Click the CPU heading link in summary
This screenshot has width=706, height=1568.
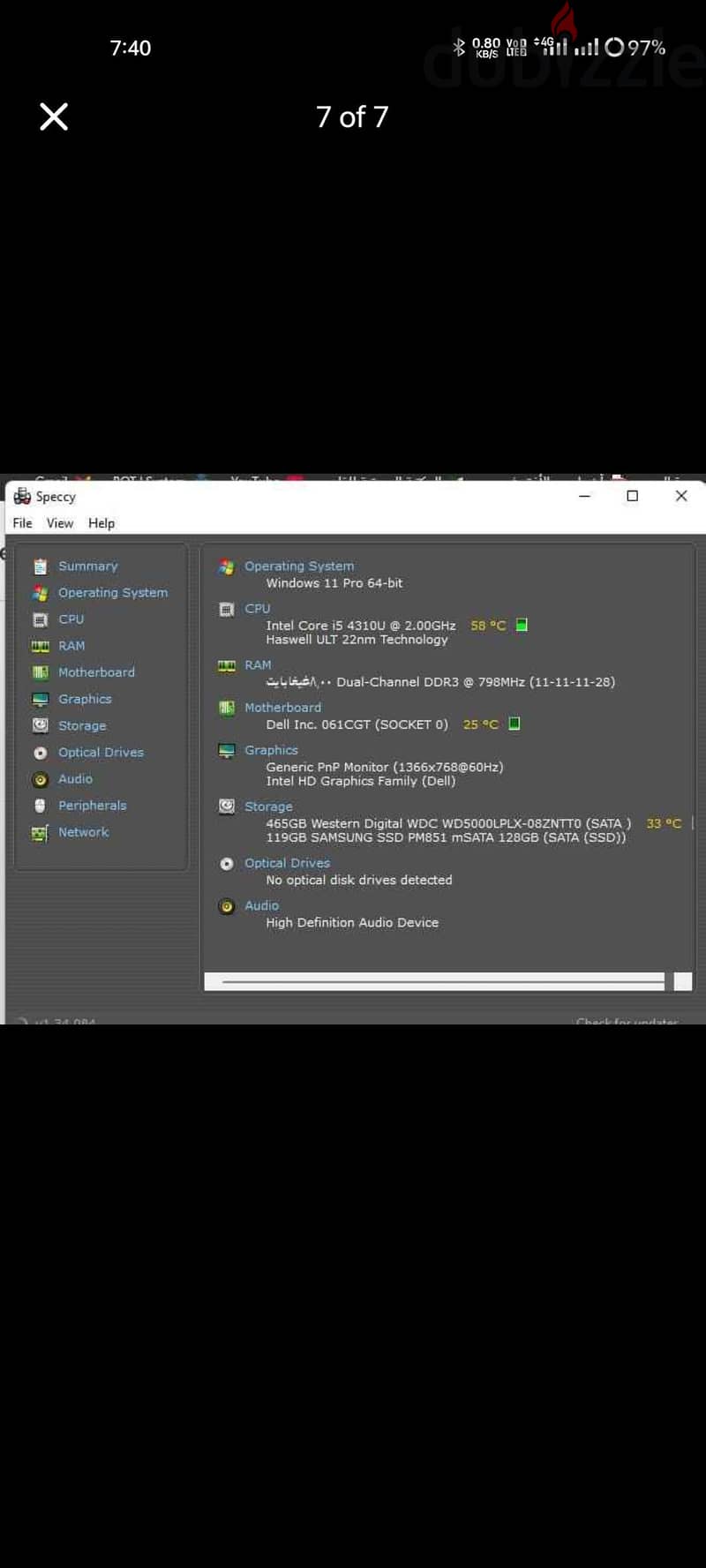[x=258, y=609]
